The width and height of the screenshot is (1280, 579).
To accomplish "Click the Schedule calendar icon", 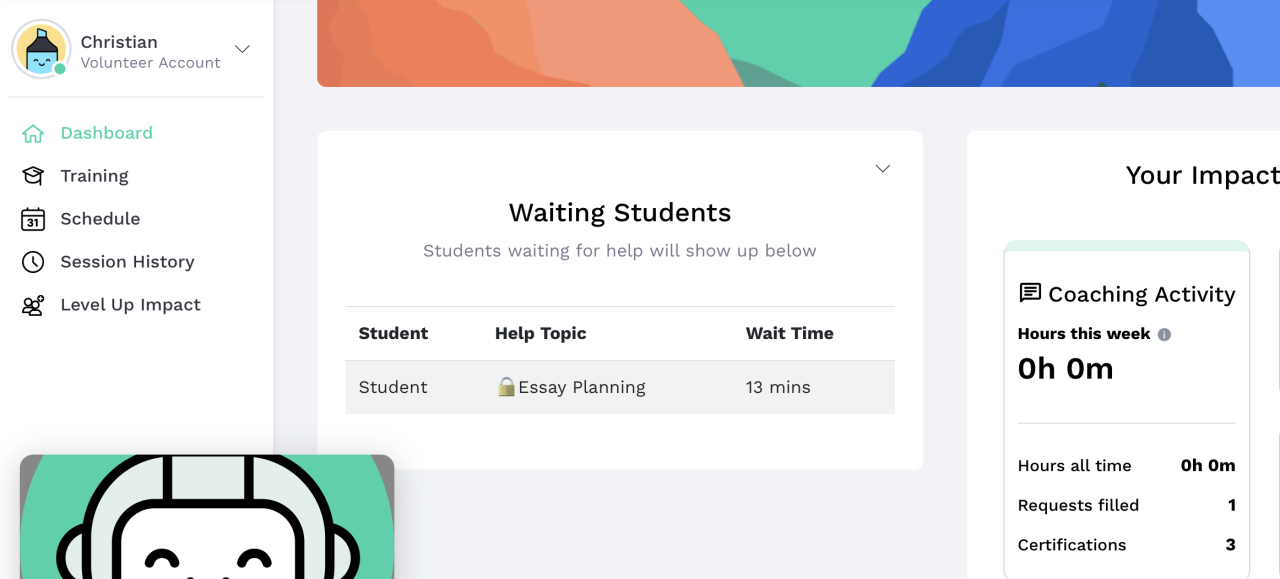I will click(x=33, y=219).
